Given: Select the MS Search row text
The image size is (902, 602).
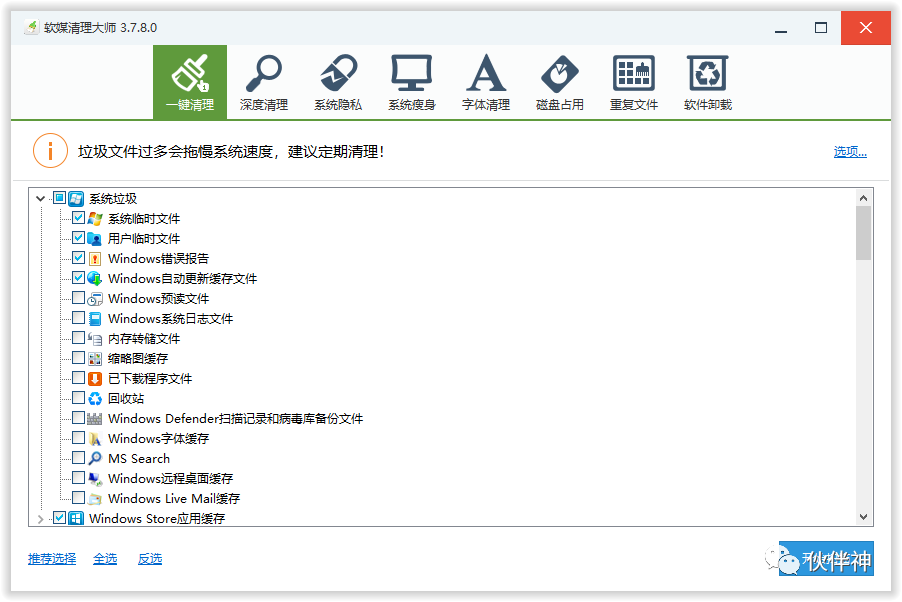Looking at the screenshot, I should (x=139, y=459).
